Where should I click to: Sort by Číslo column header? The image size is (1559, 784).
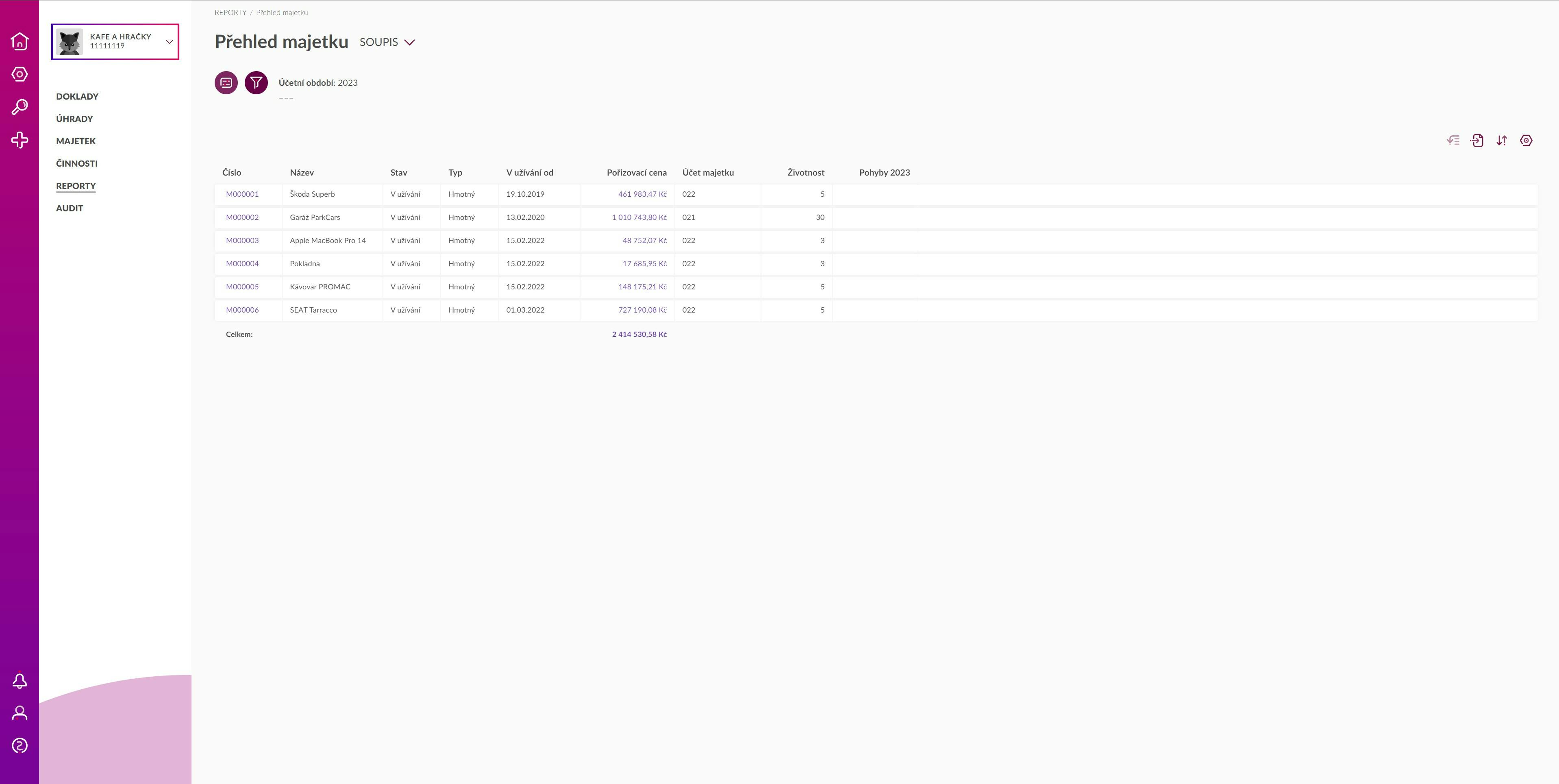pyautogui.click(x=232, y=173)
